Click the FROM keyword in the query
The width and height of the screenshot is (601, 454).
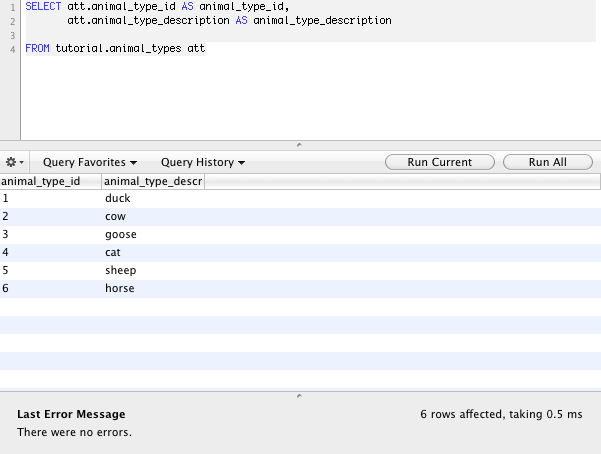tap(37, 48)
